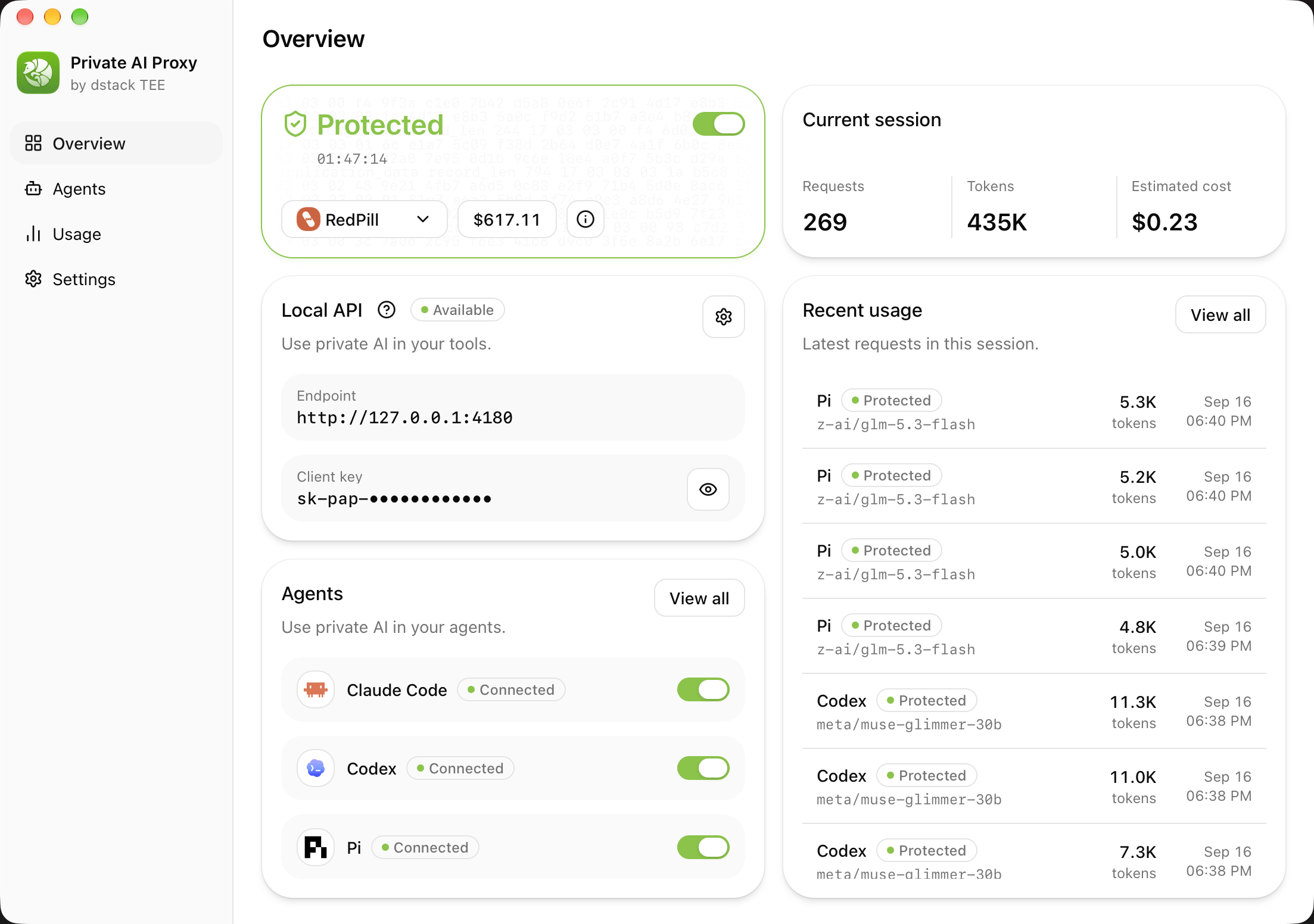The width and height of the screenshot is (1314, 924).
Task: Click the info icon next to balance
Action: [586, 219]
